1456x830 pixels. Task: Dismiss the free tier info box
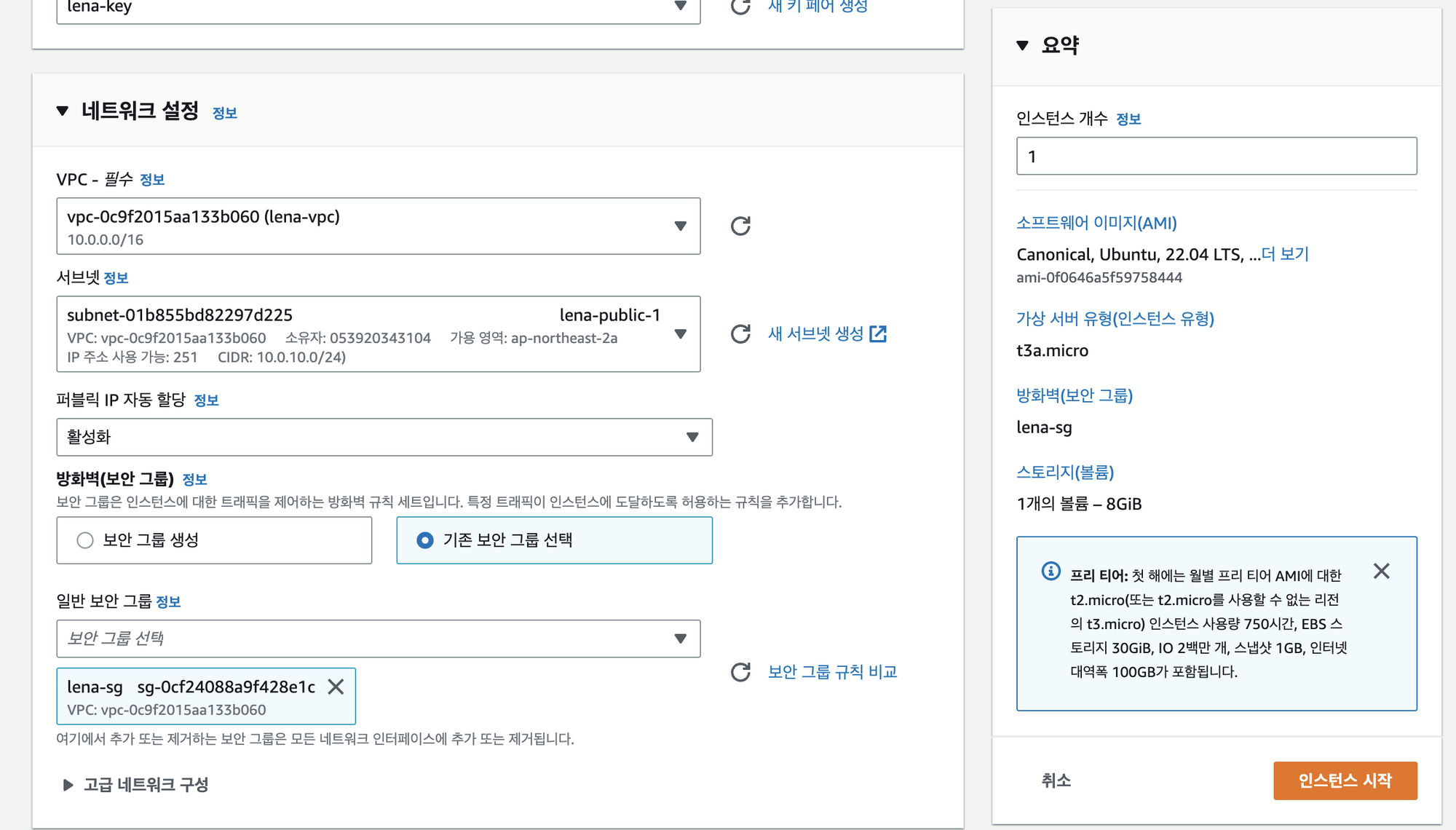(1381, 572)
